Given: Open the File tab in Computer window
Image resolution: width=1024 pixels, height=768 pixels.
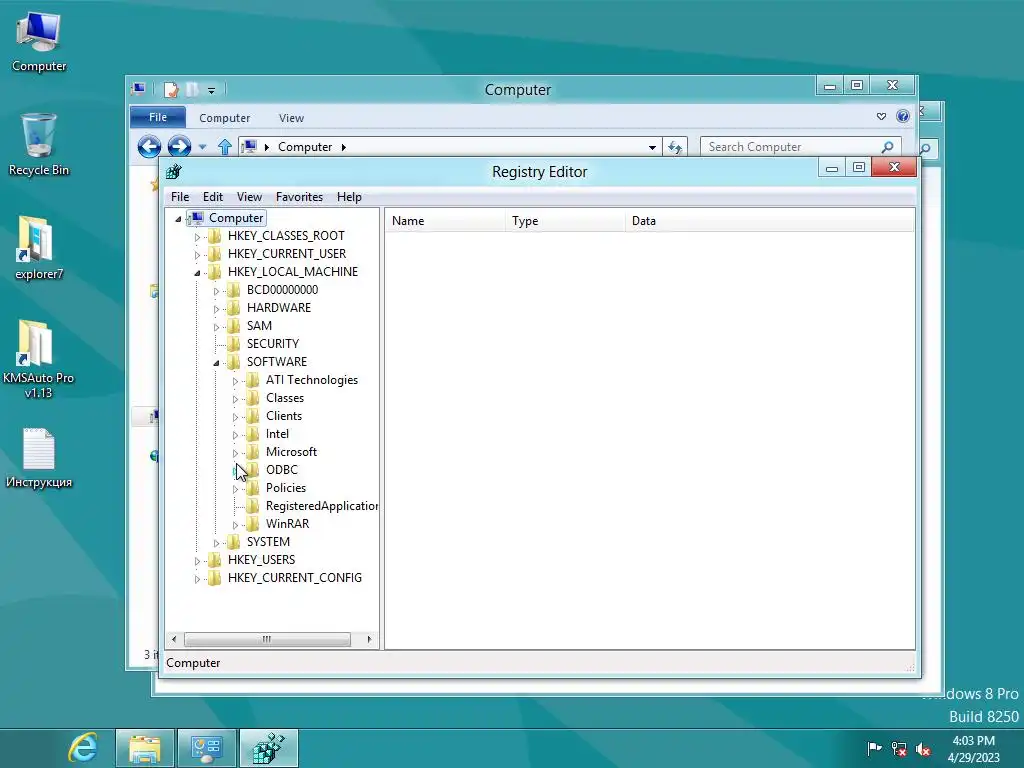Looking at the screenshot, I should click(157, 117).
